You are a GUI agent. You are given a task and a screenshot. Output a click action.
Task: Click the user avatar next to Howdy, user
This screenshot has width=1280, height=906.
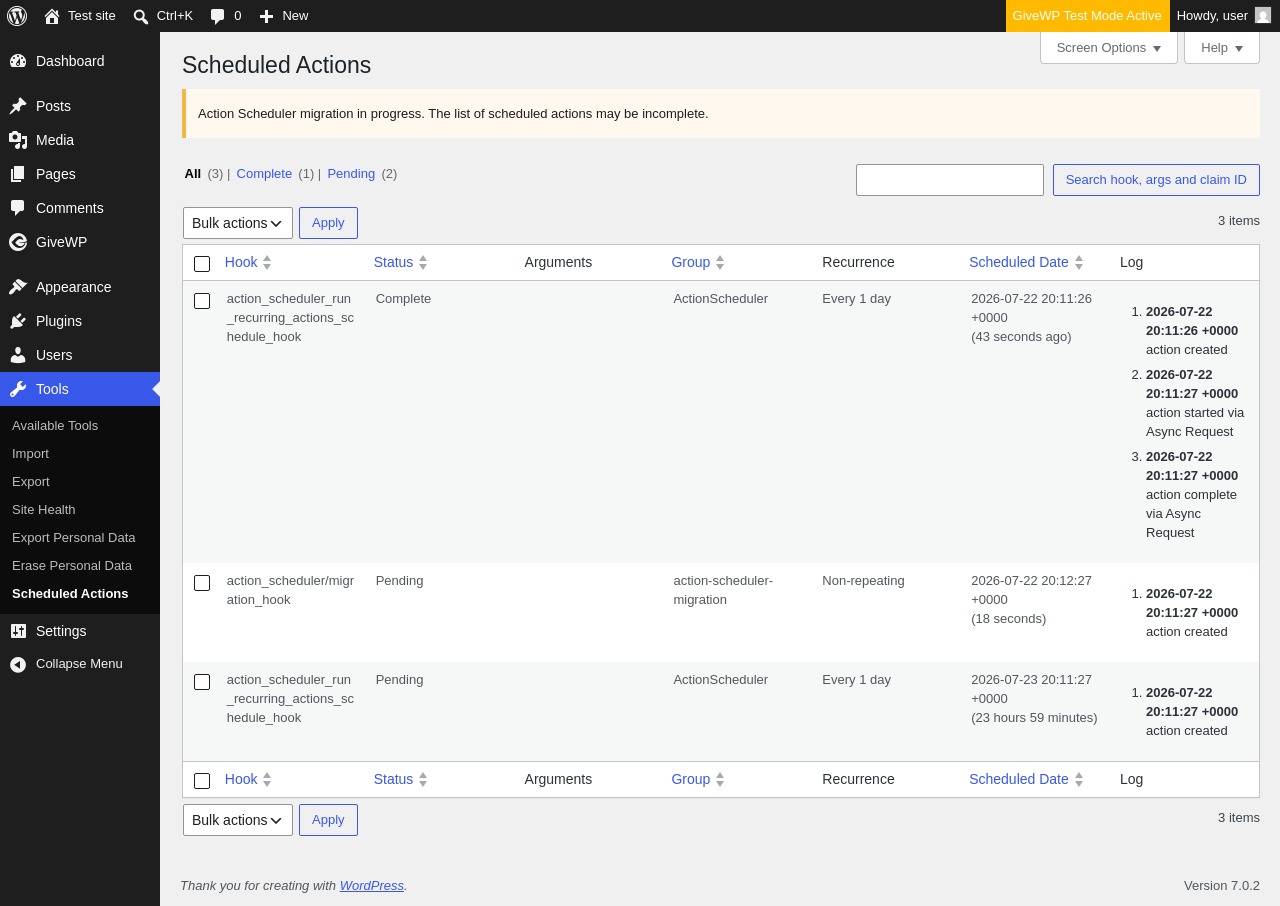point(1263,15)
